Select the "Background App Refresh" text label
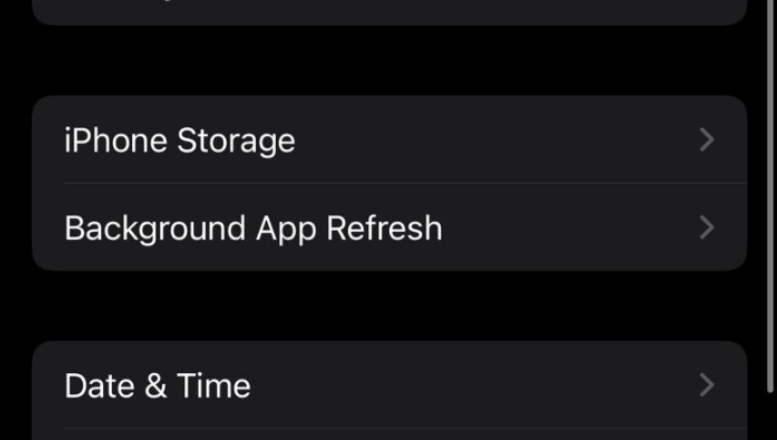 (252, 228)
